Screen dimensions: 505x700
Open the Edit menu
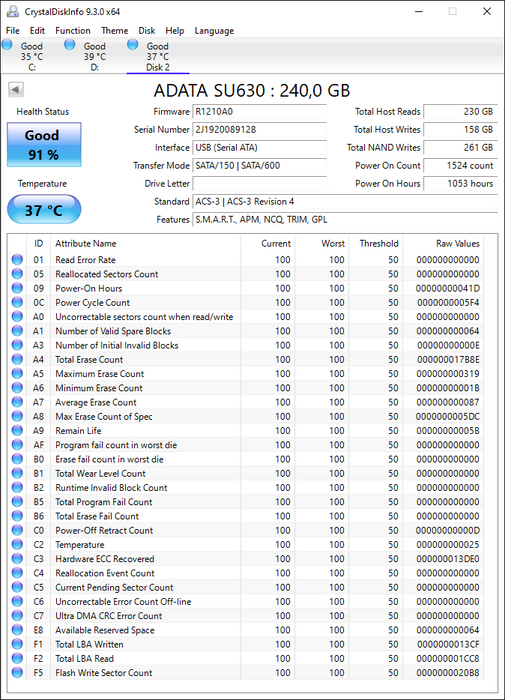coord(37,31)
